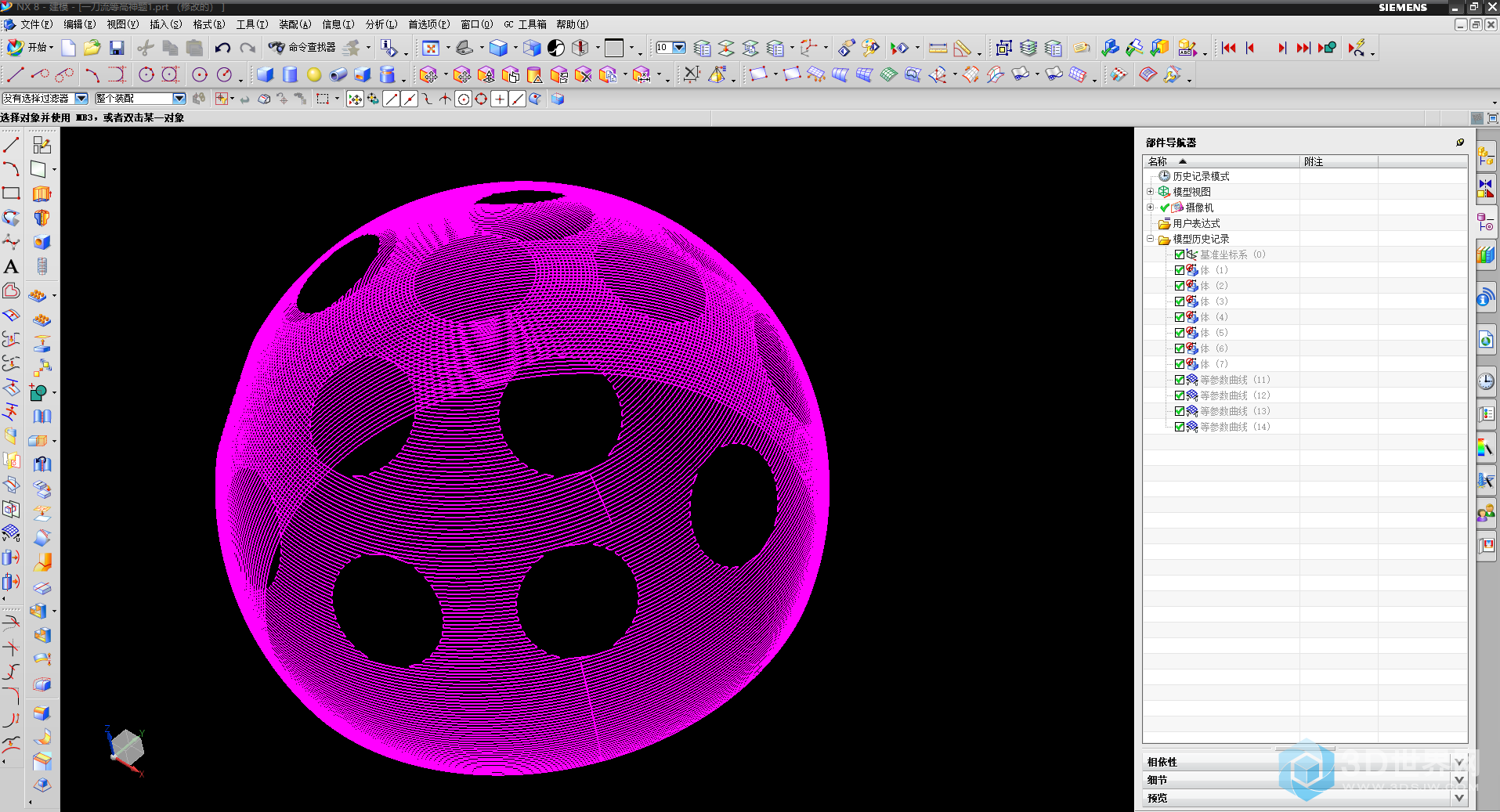Undo the last action
The image size is (1500, 812).
click(x=222, y=49)
